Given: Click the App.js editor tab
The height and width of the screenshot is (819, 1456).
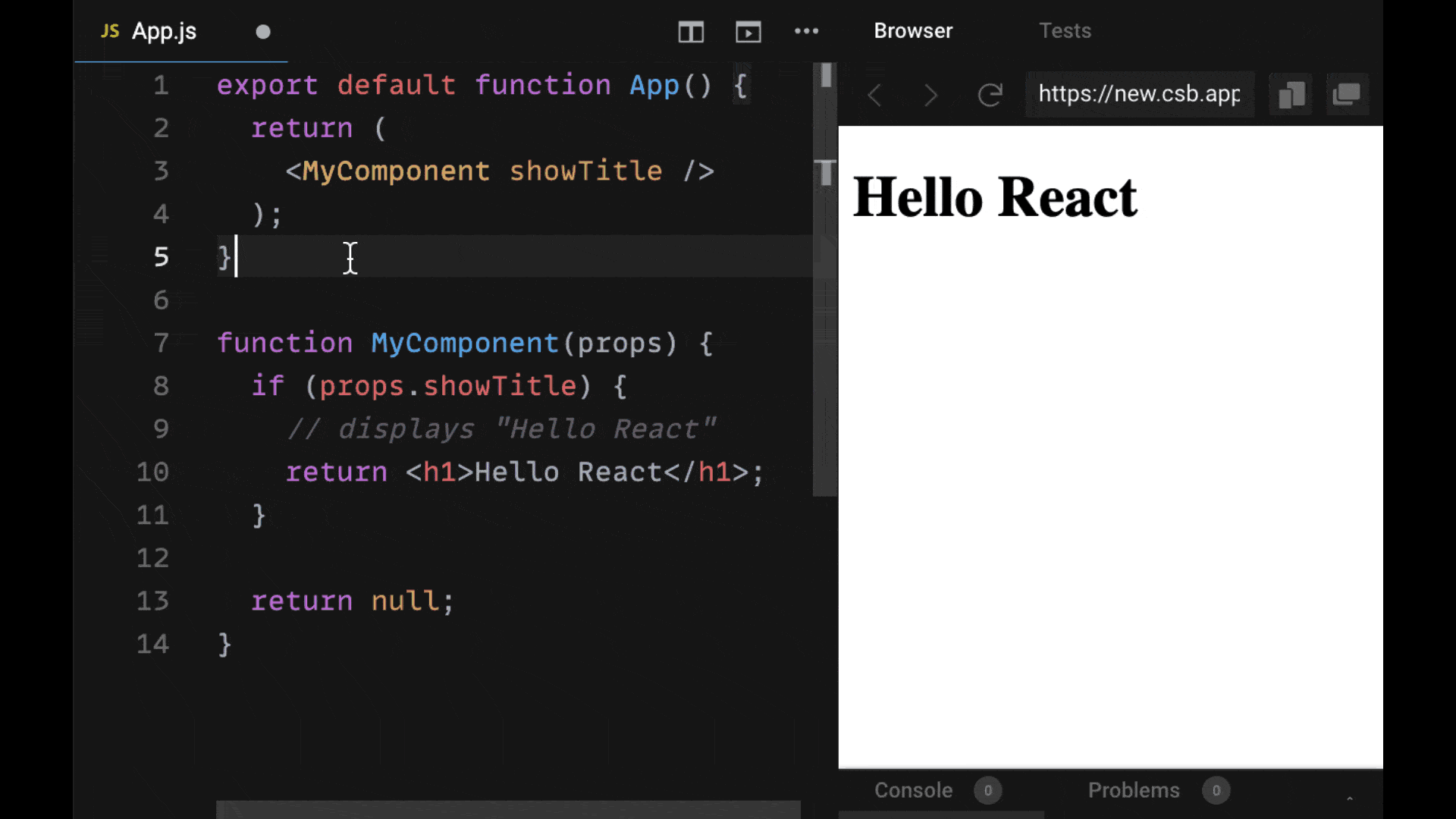Looking at the screenshot, I should 164,31.
